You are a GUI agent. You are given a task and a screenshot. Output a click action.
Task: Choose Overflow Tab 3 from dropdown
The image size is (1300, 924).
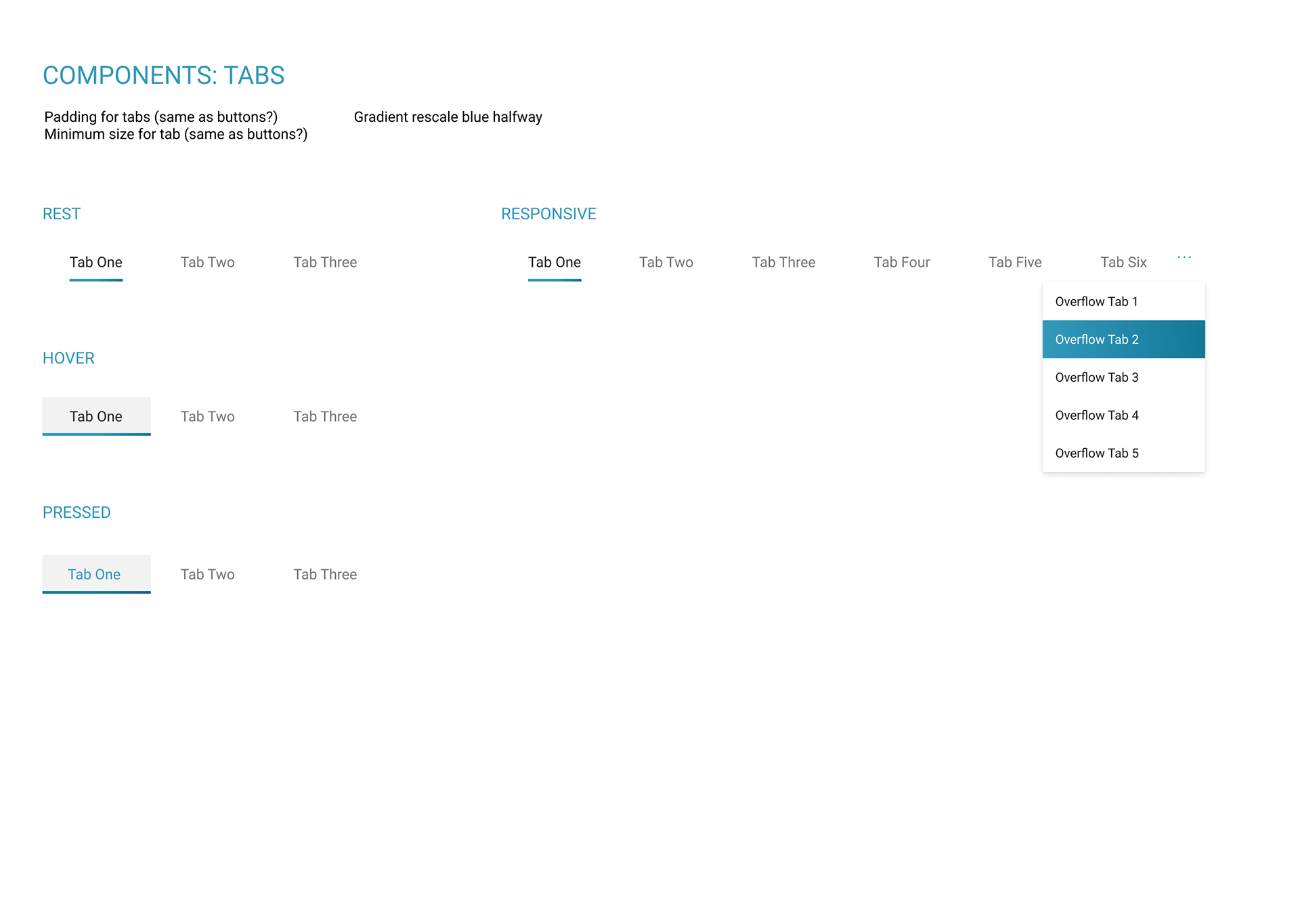pyautogui.click(x=1124, y=377)
